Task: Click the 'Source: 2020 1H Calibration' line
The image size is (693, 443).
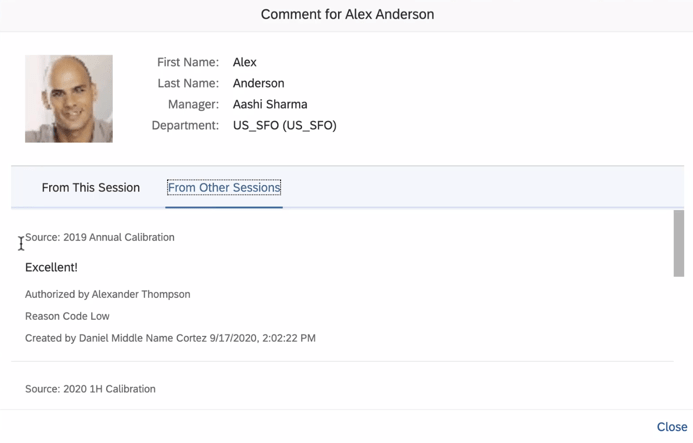Action: tap(90, 388)
